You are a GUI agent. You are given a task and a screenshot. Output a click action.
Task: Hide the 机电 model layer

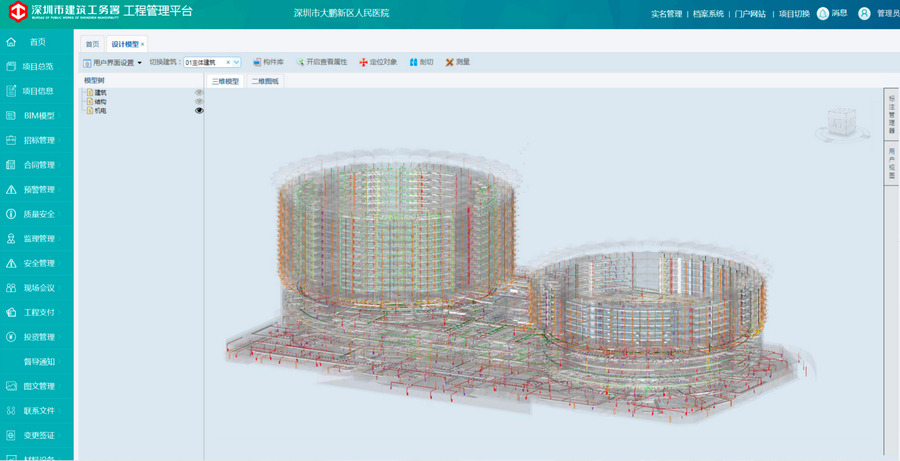click(199, 111)
